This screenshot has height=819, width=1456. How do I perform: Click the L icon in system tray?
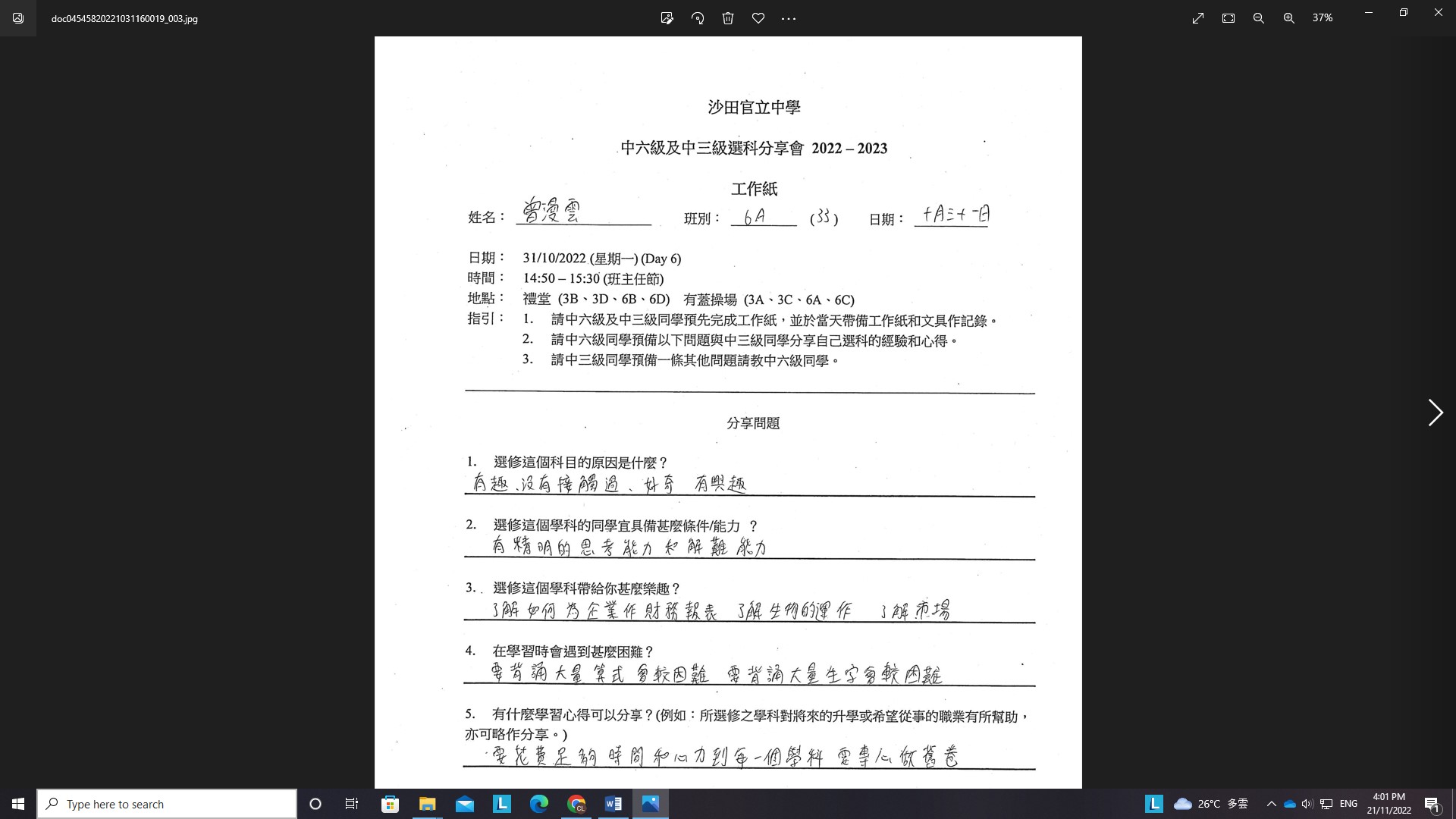coord(1153,804)
